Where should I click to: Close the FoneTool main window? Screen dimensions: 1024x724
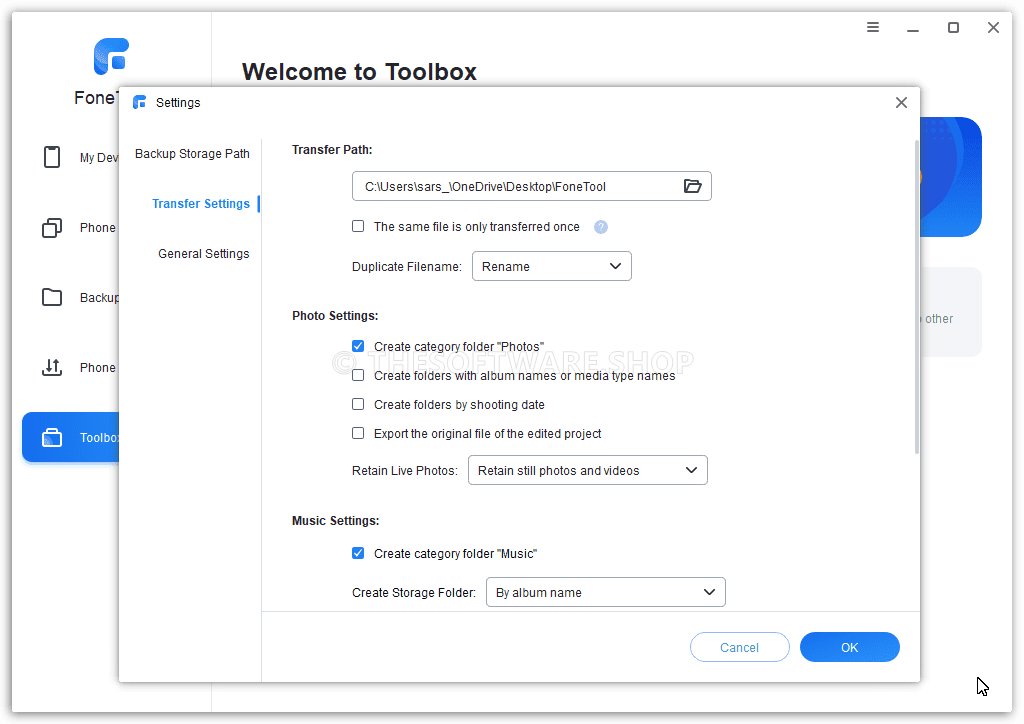click(993, 27)
